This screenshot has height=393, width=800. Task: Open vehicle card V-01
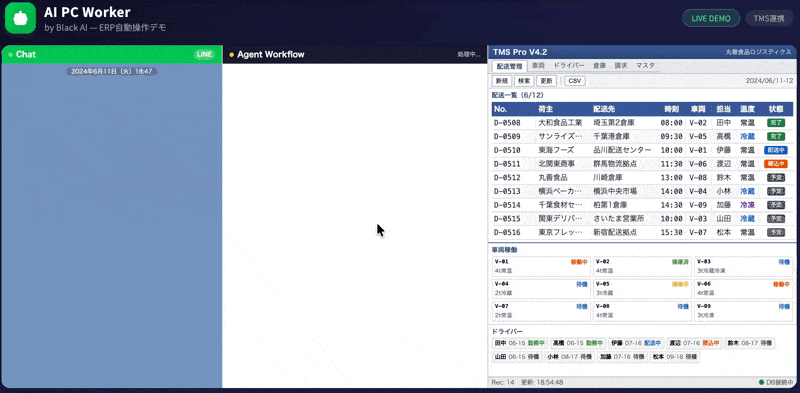[541, 266]
